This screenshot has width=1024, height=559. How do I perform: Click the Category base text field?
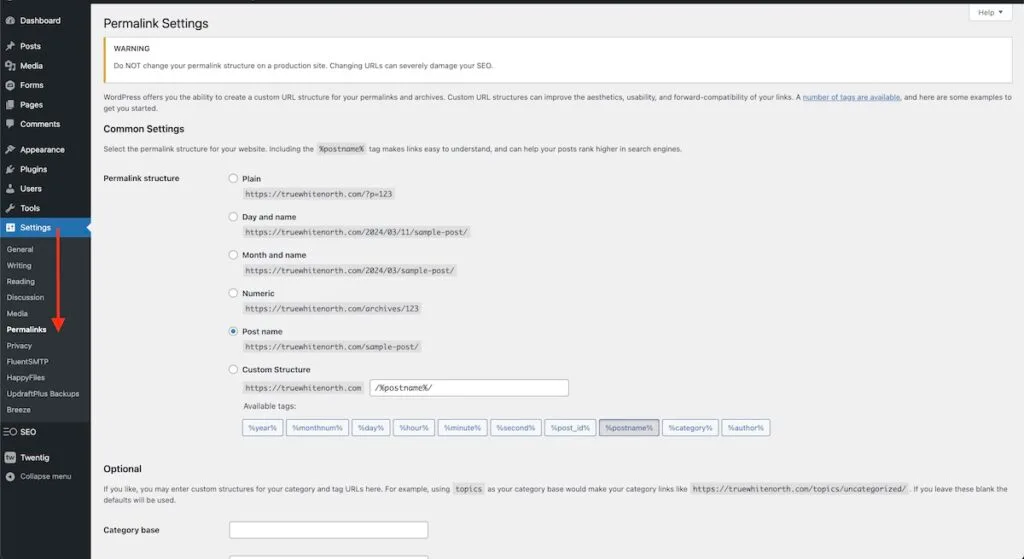328,530
